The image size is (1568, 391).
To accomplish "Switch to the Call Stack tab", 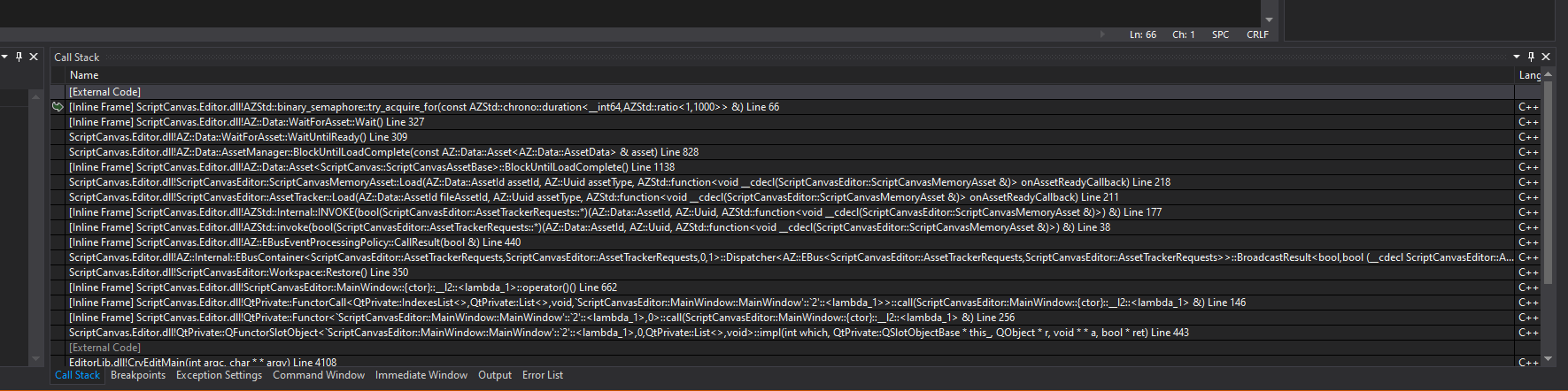I will coord(77,375).
